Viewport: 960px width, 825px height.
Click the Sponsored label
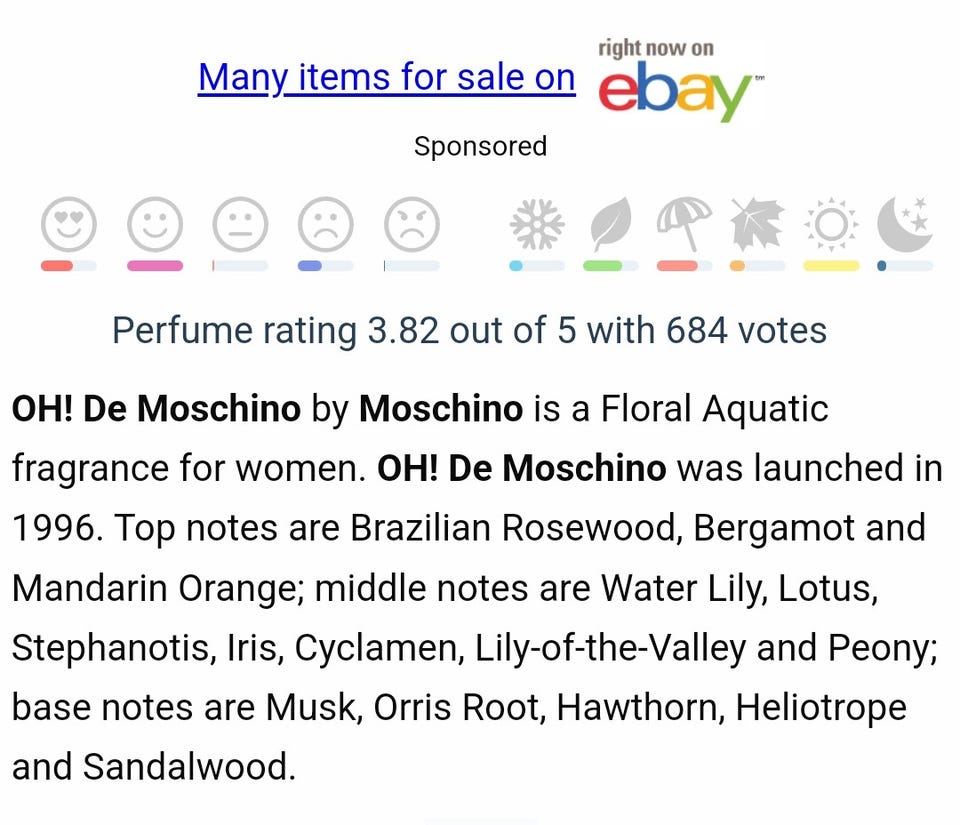(x=480, y=146)
